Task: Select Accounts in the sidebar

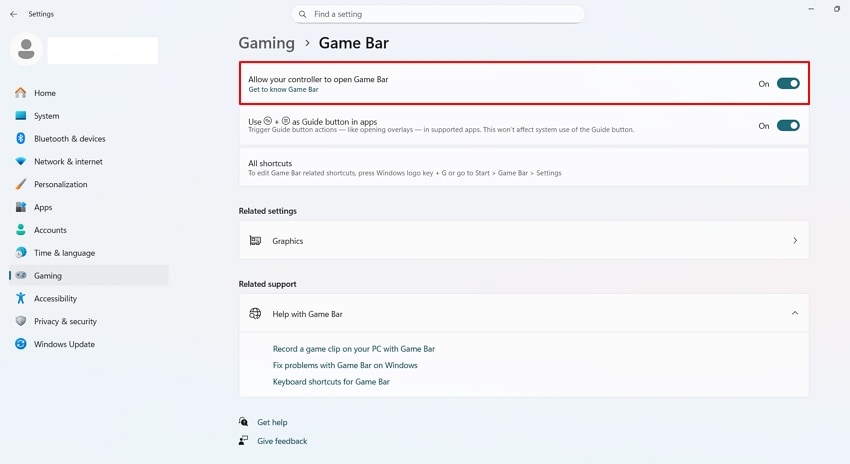Action: coord(89,230)
